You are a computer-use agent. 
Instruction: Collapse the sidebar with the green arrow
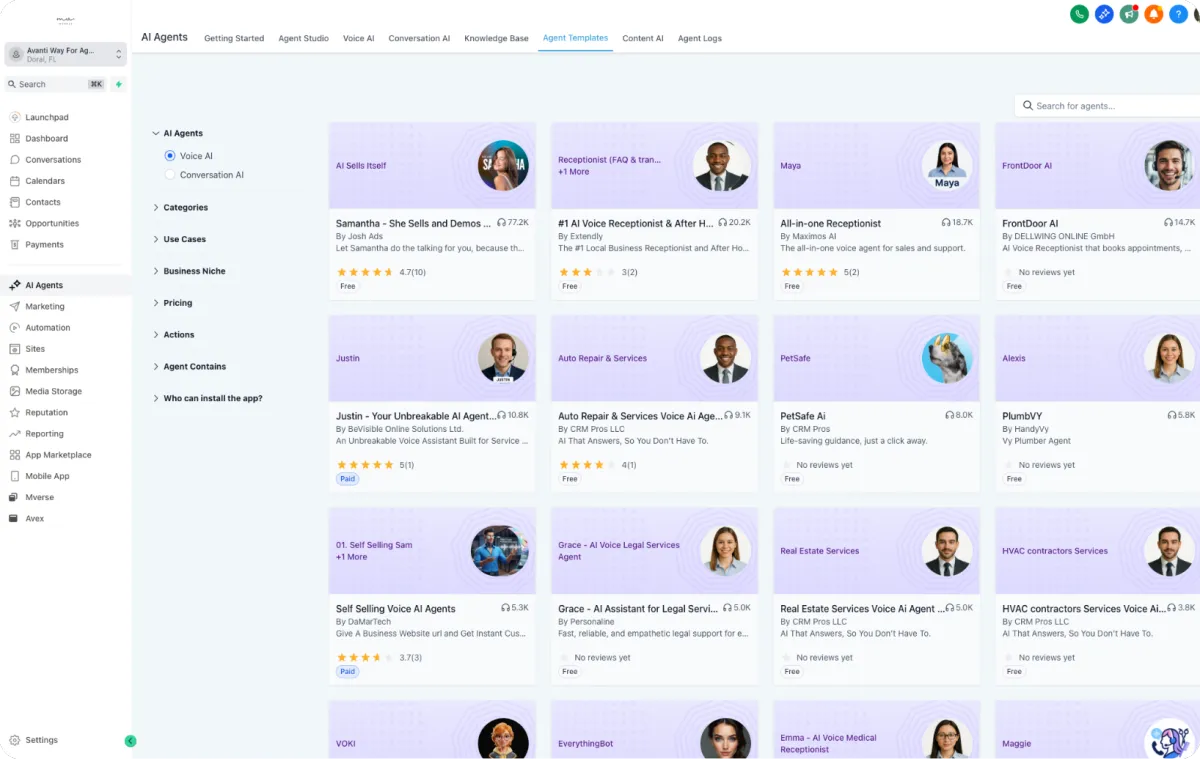tap(130, 741)
